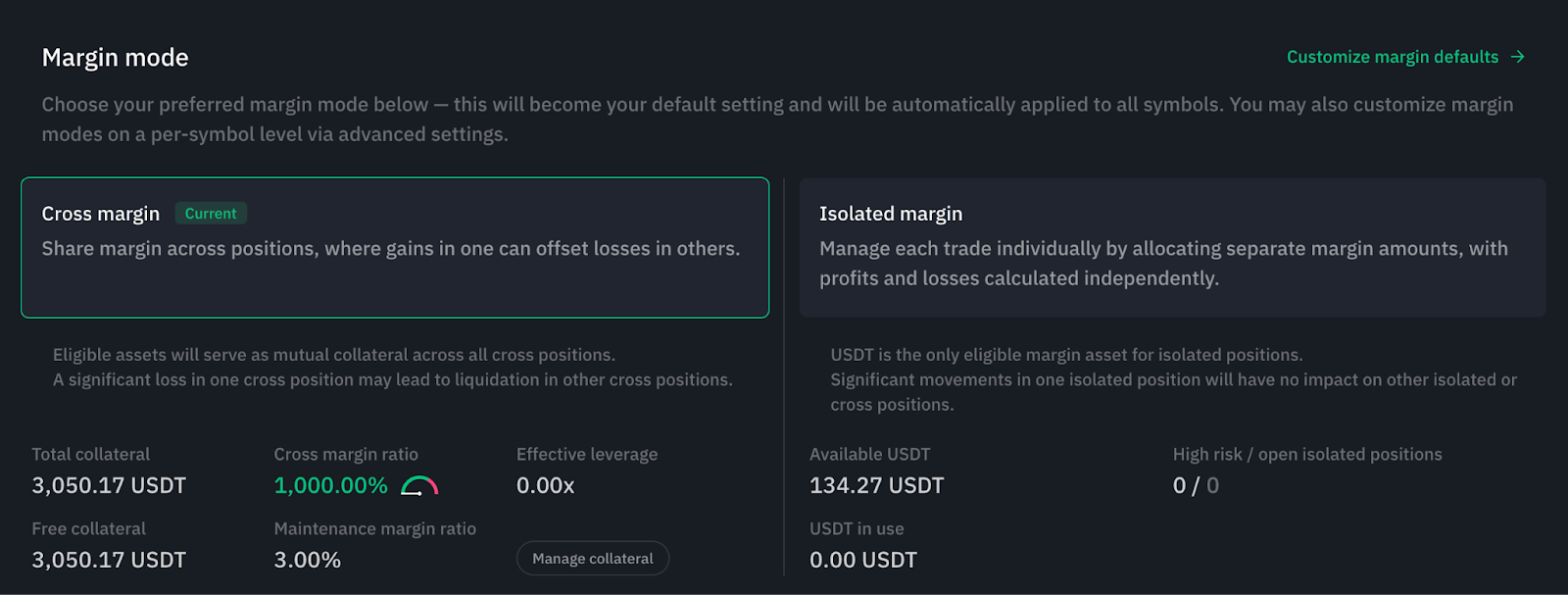1568x595 pixels.
Task: Open the Manage collateral button
Action: pyautogui.click(x=592, y=559)
